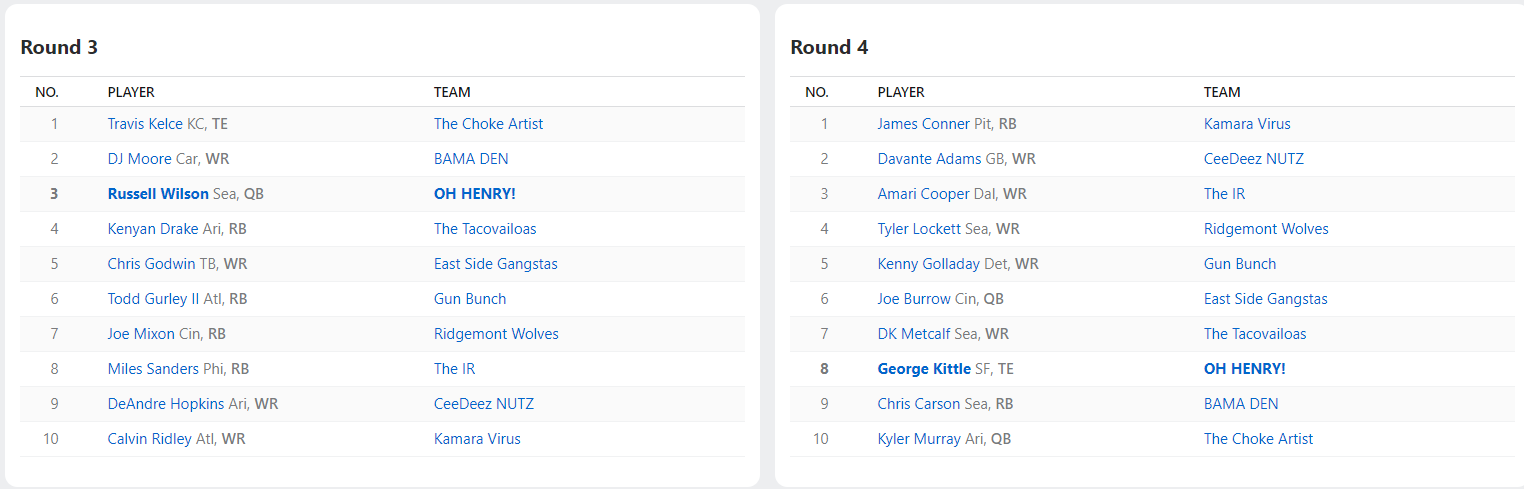Click Davante Adams player name
Viewport: 1524px width, 489px height.
click(x=929, y=159)
